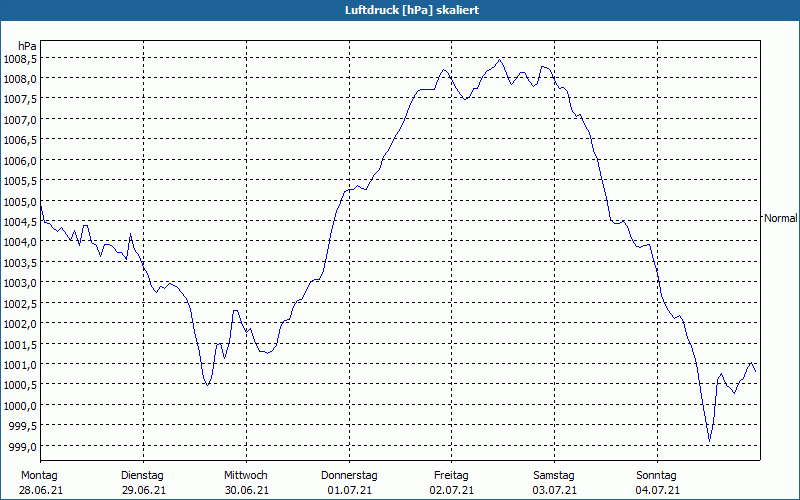
Task: Select the 'Samstag' day label
Action: 554,476
